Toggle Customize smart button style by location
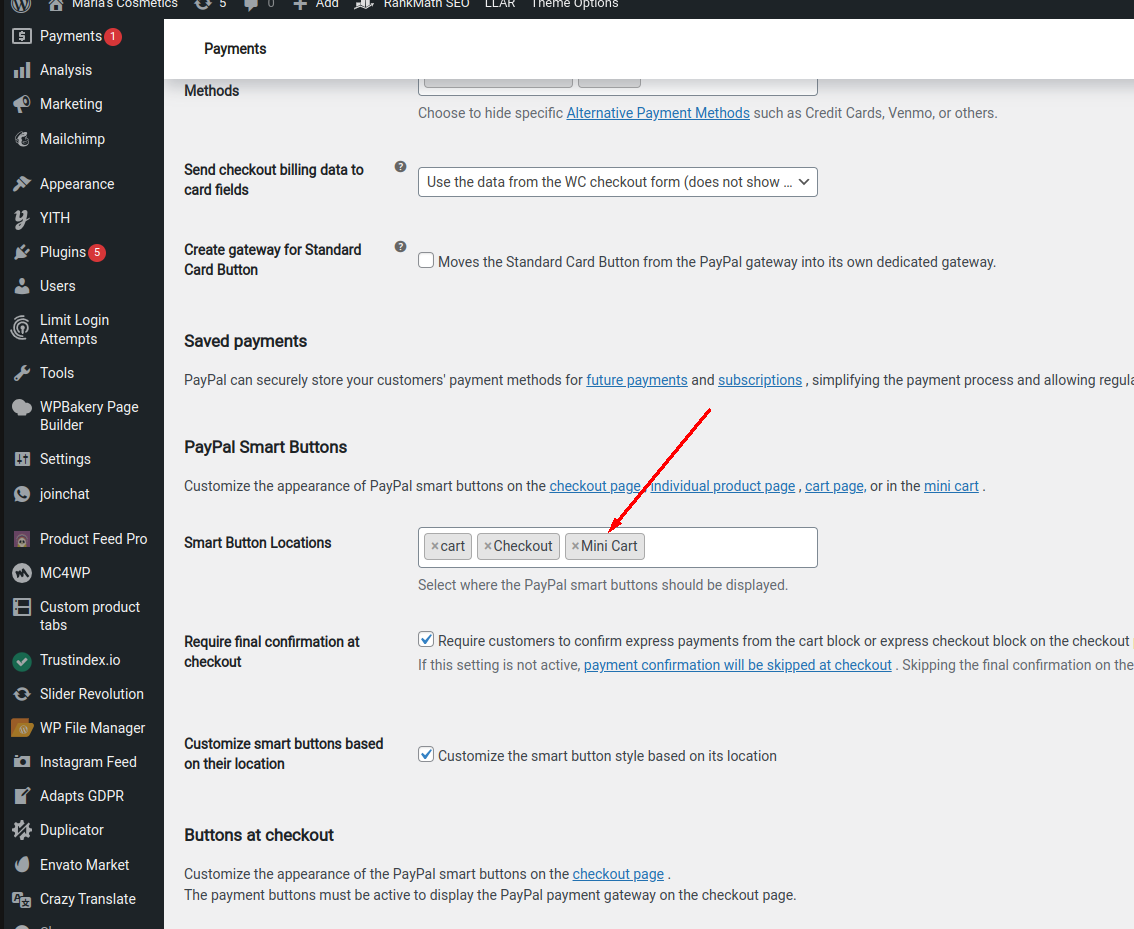Image resolution: width=1134 pixels, height=929 pixels. point(426,755)
